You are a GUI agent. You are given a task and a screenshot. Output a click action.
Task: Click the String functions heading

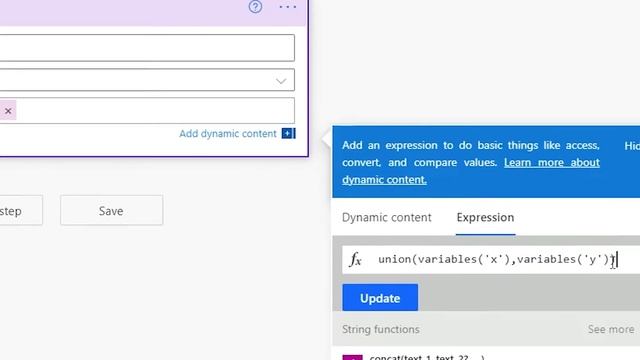tap(380, 329)
